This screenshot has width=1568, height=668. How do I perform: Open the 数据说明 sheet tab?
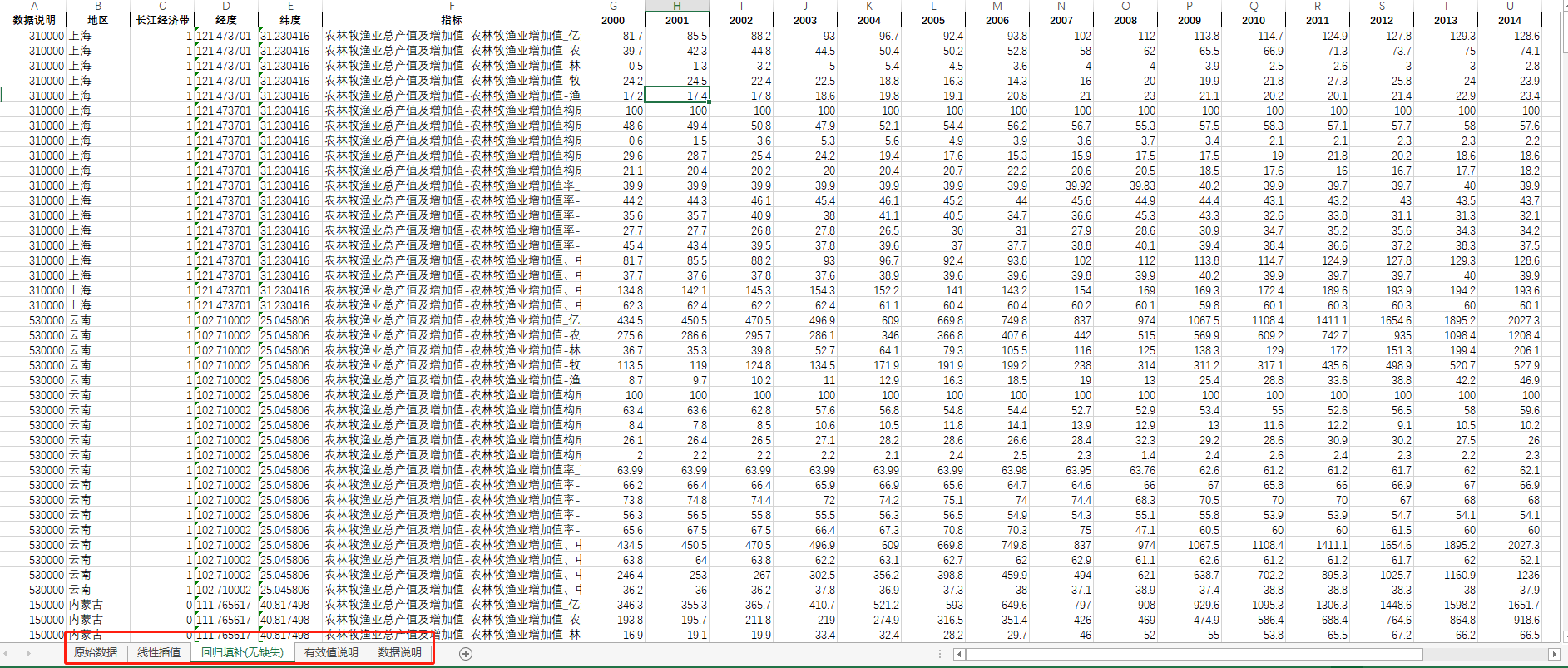(x=400, y=652)
